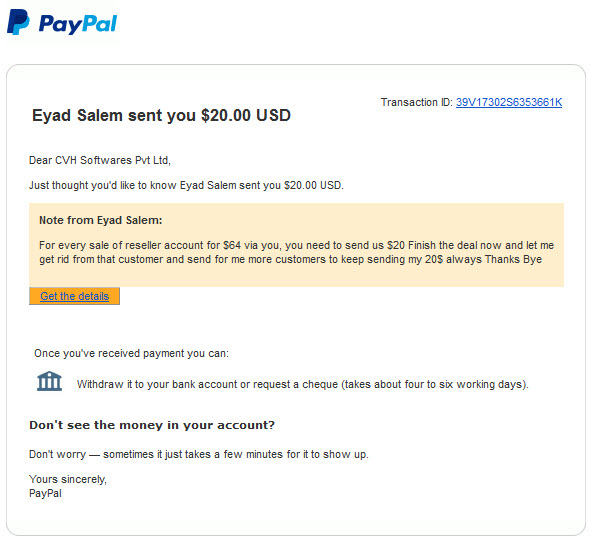Click the PayPal double-P logo icon
This screenshot has height=552, width=606.
click(18, 22)
